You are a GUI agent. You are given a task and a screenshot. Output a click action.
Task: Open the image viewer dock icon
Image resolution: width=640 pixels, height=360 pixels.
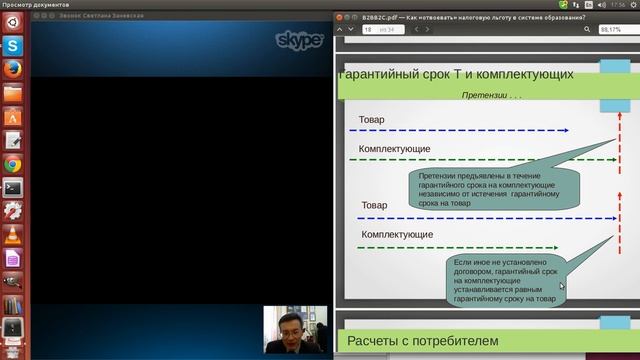[13, 282]
